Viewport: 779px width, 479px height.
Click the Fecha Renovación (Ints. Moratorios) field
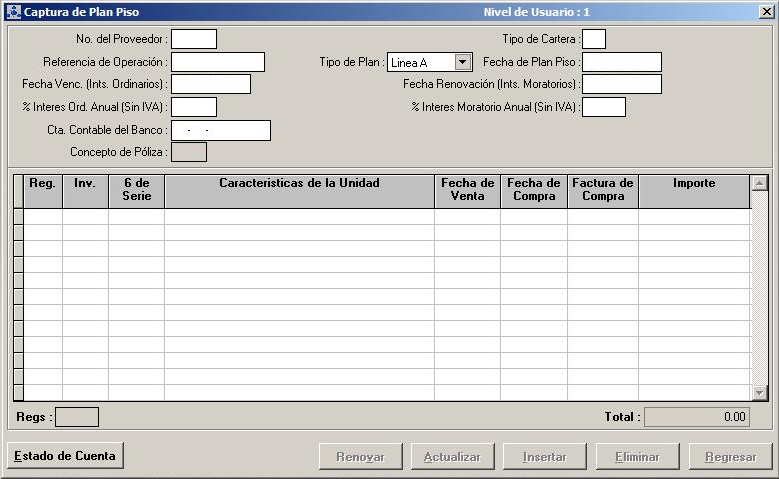pyautogui.click(x=621, y=84)
